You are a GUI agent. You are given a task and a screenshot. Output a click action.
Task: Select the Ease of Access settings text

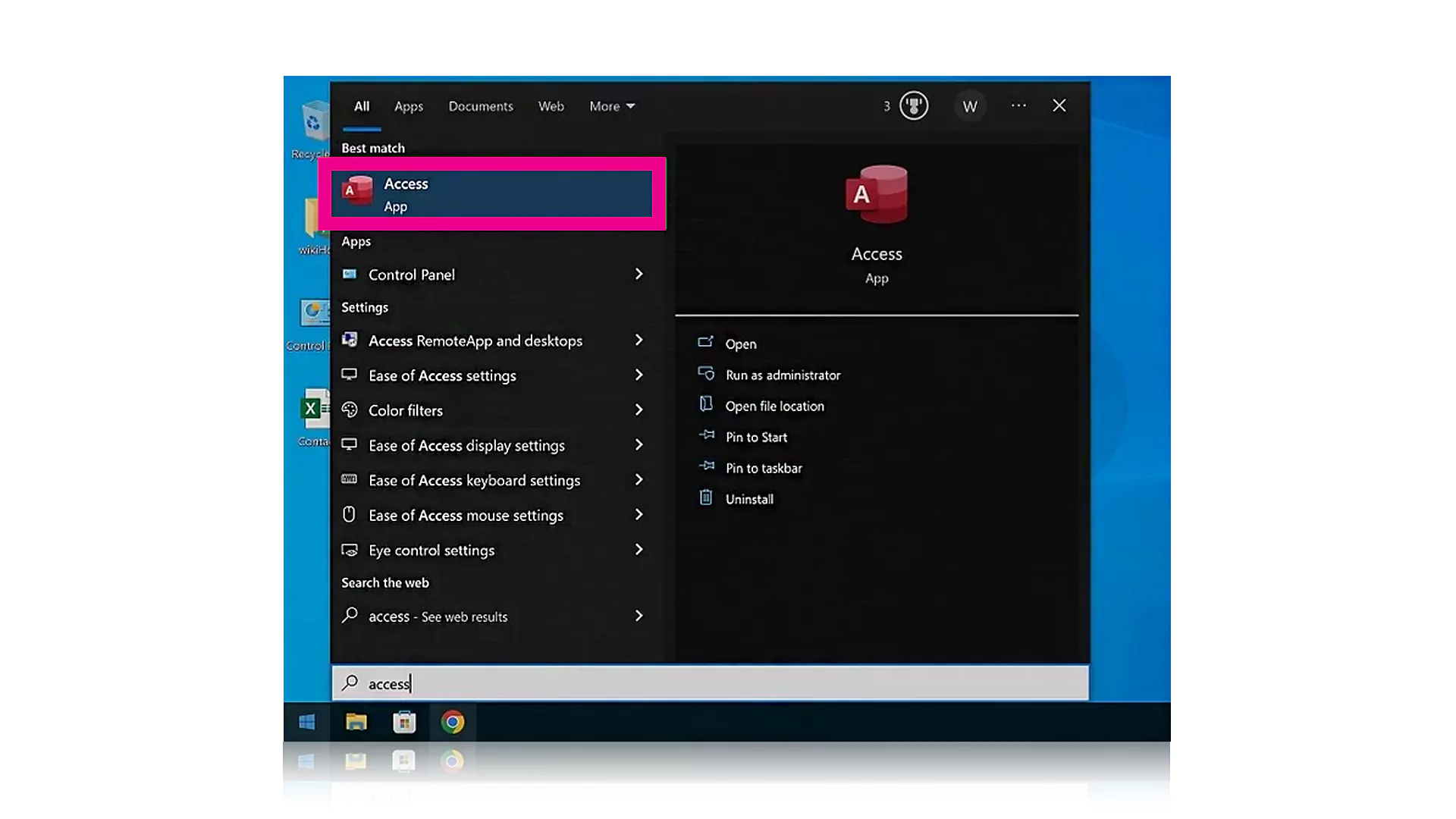(x=442, y=376)
